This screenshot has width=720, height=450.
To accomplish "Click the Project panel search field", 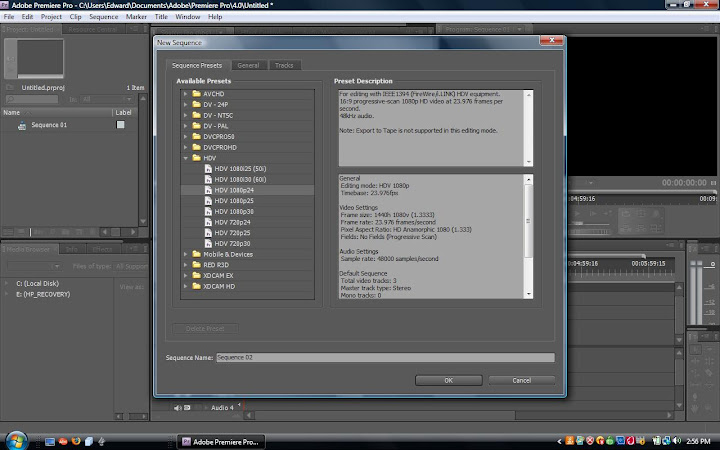I will pyautogui.click(x=32, y=99).
